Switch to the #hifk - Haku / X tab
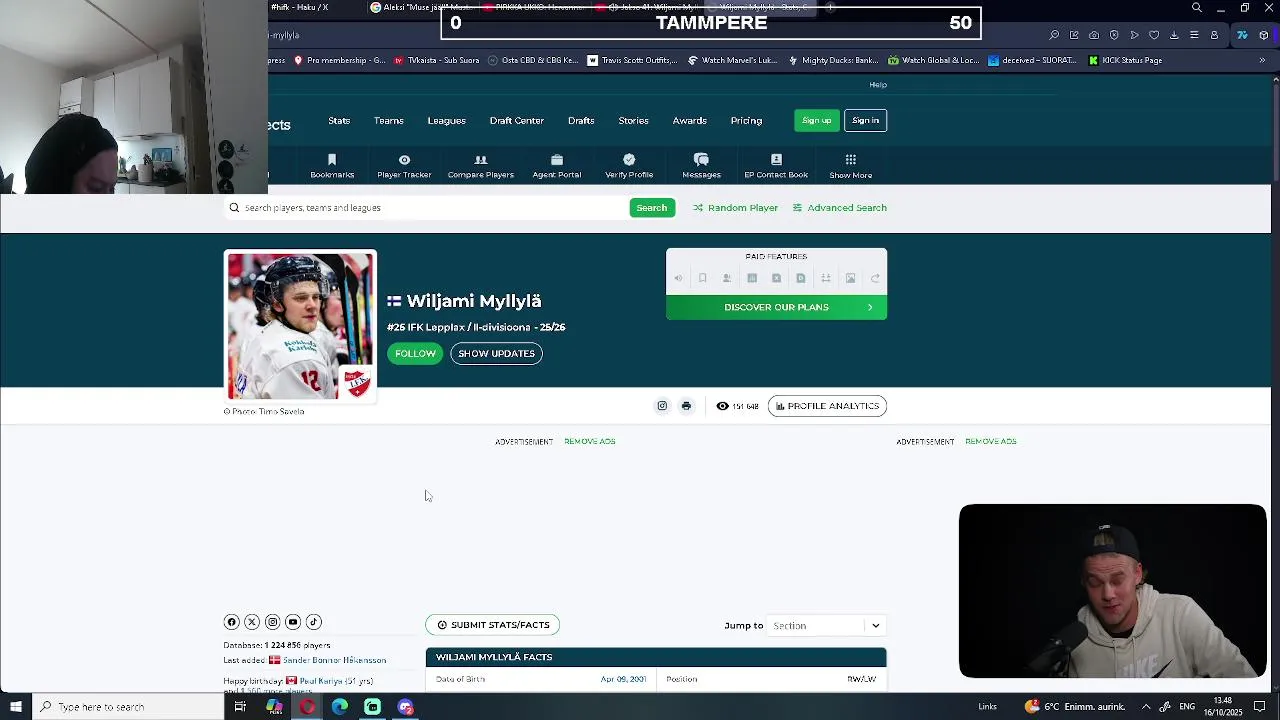This screenshot has width=1280, height=720. click(x=298, y=7)
